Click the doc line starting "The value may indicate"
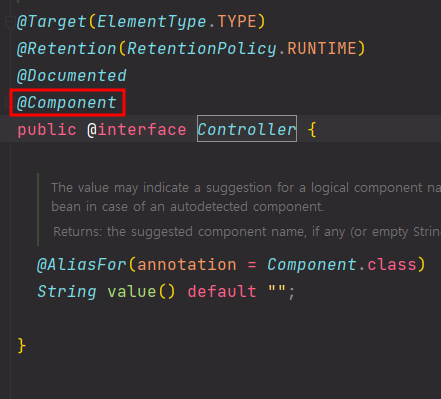 tap(246, 188)
